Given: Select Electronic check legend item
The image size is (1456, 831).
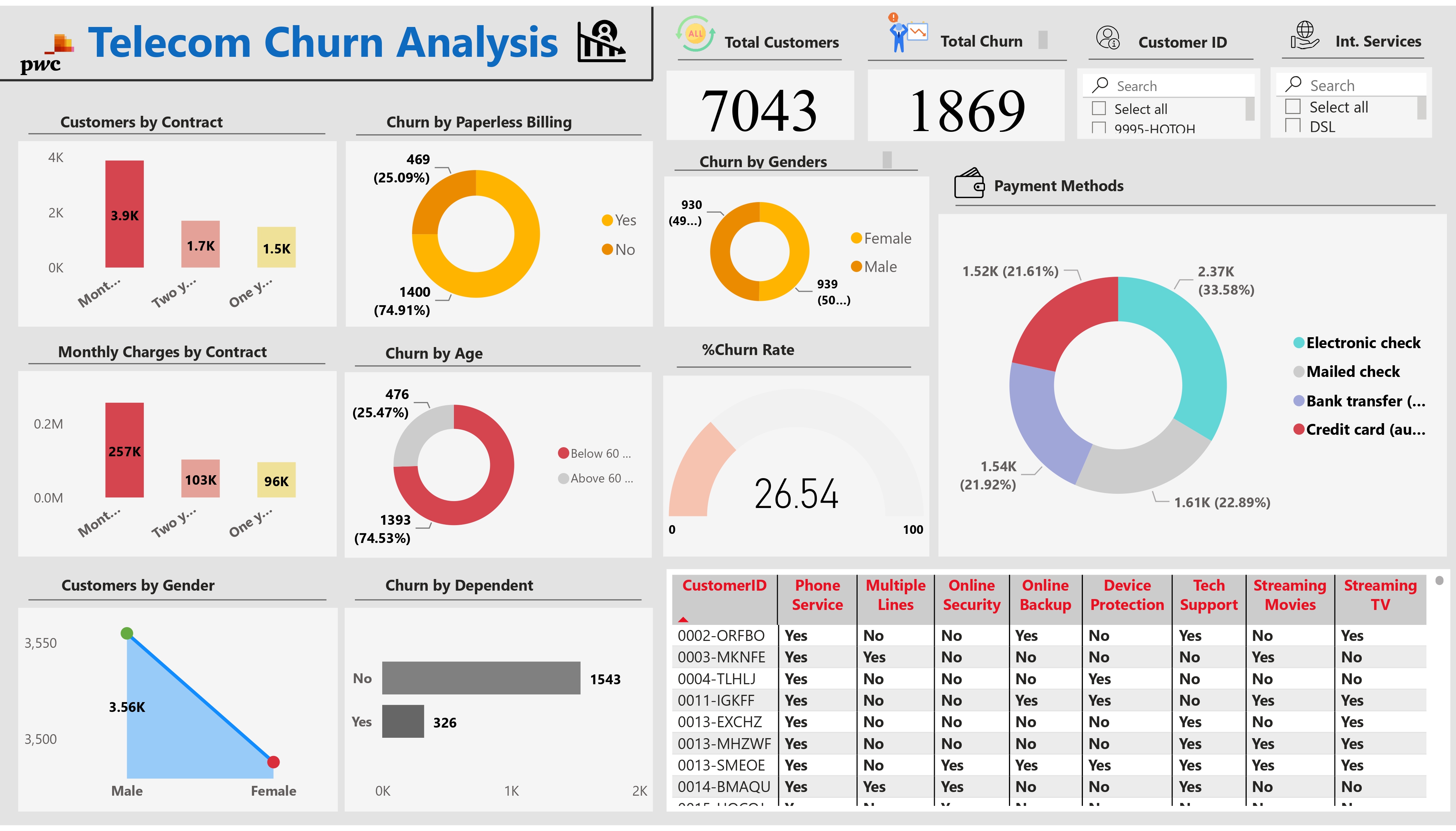Looking at the screenshot, I should pyautogui.click(x=1362, y=343).
